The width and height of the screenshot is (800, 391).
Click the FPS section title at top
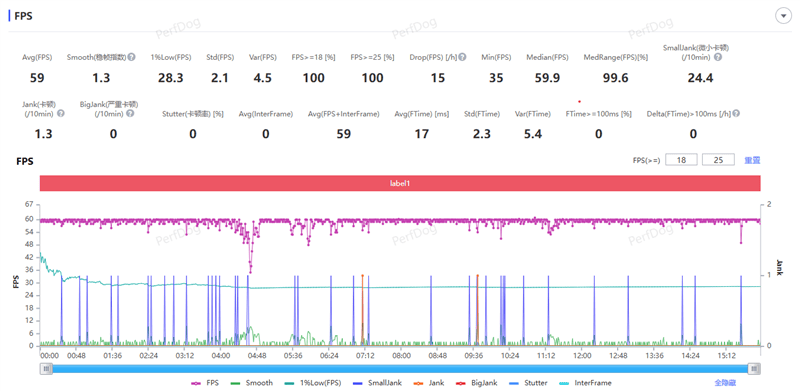point(24,16)
